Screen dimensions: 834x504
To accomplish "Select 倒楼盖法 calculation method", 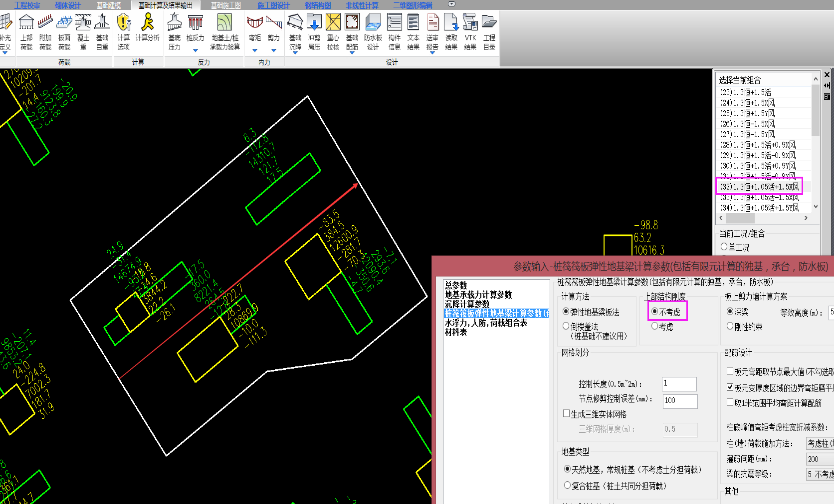I will [x=566, y=326].
